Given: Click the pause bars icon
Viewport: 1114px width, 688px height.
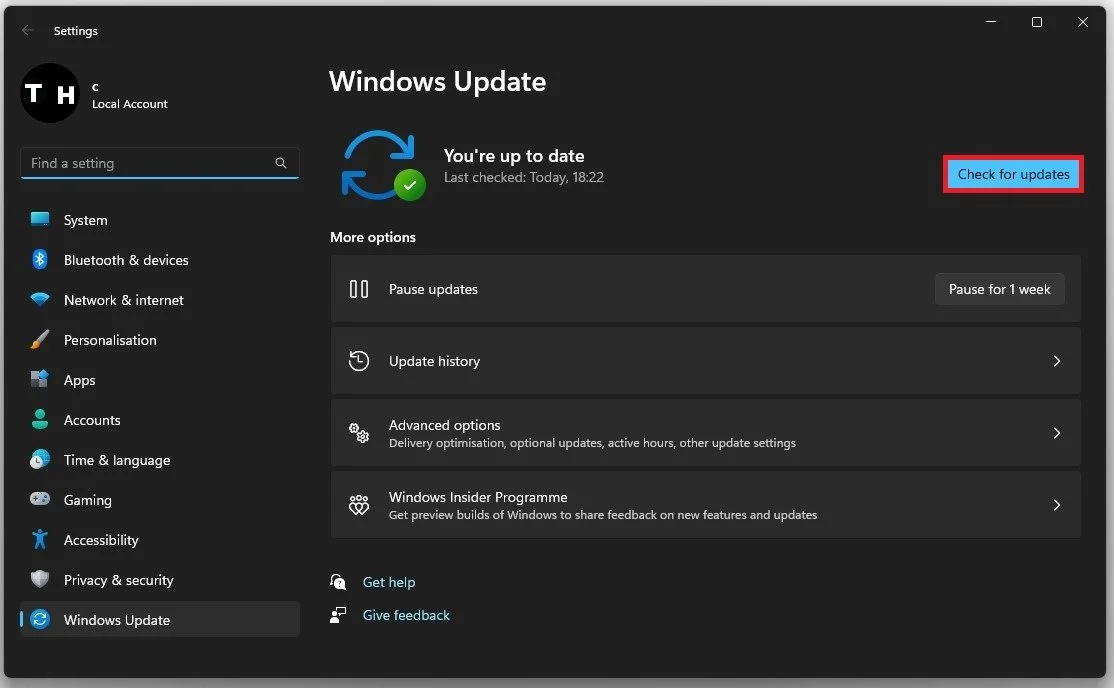Looking at the screenshot, I should (x=359, y=289).
